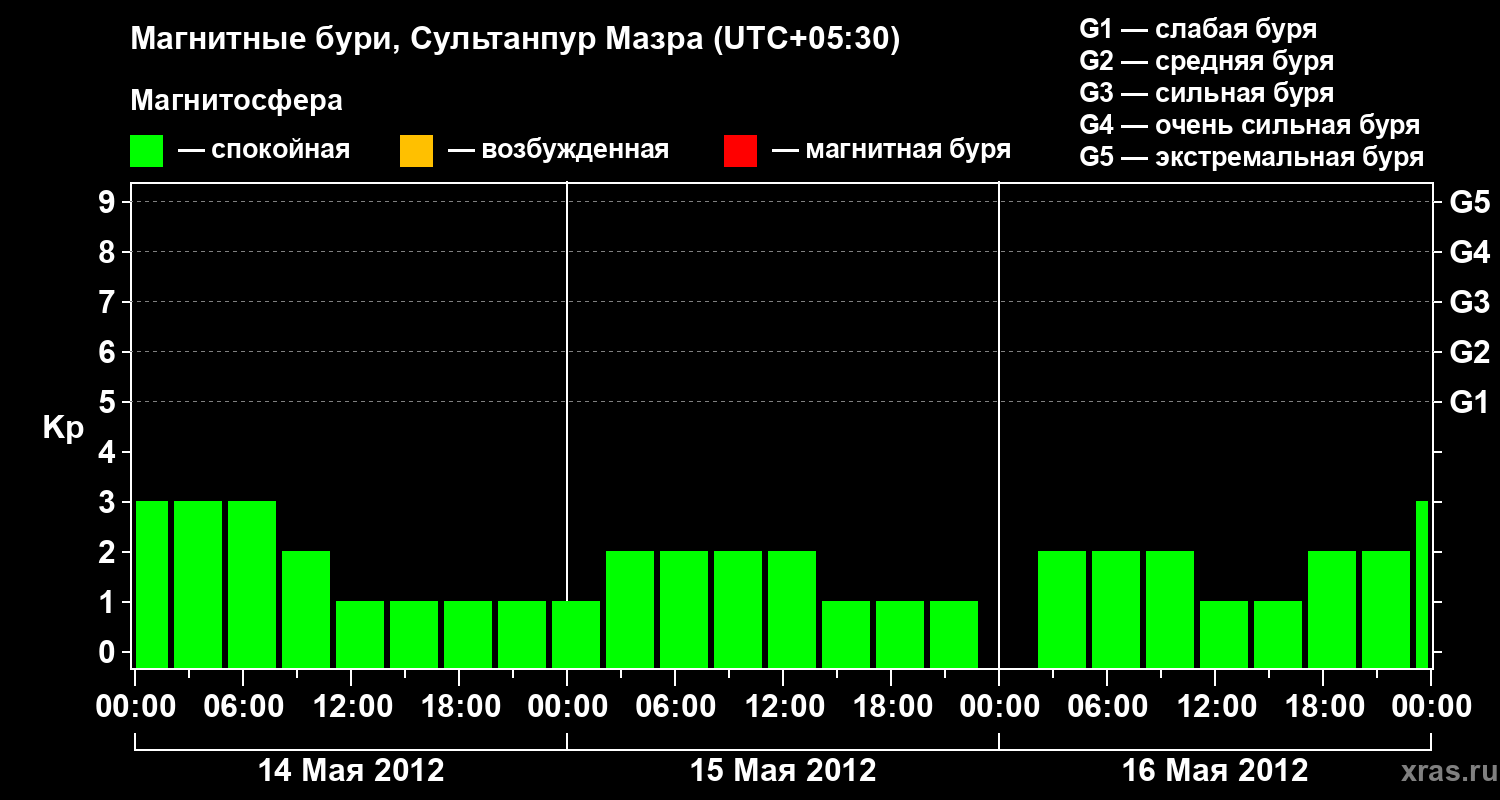Click the G5 label on right axis
This screenshot has height=800, width=1500.
(1470, 202)
